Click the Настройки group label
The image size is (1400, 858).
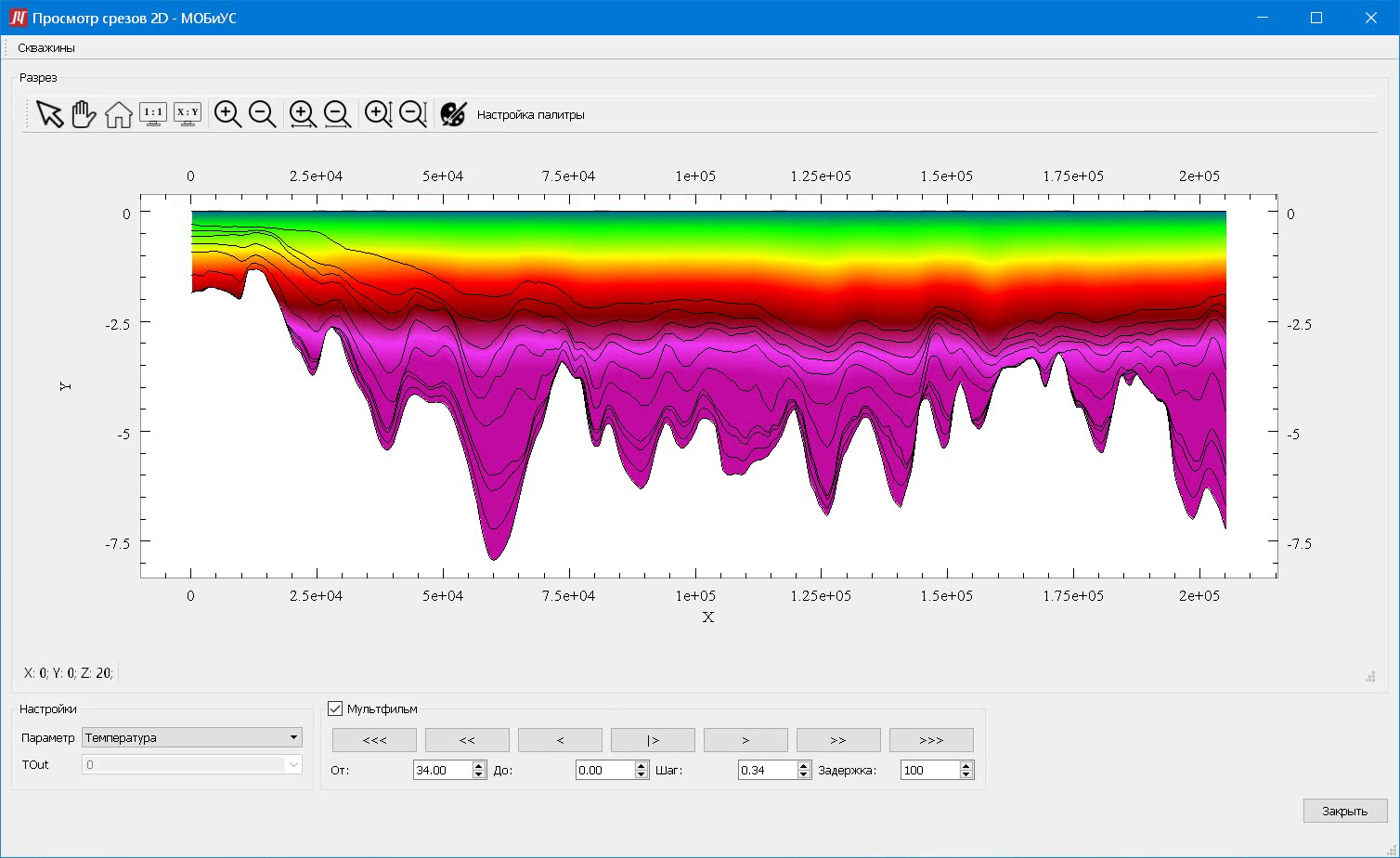[48, 708]
